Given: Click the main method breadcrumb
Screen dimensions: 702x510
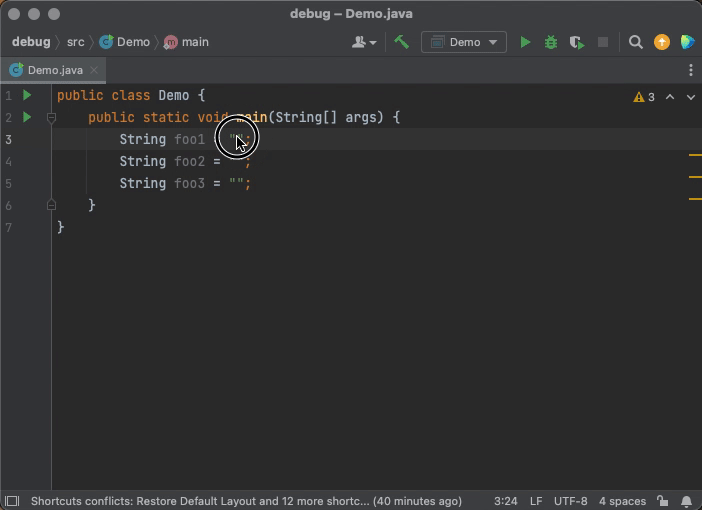Looking at the screenshot, I should pos(186,42).
